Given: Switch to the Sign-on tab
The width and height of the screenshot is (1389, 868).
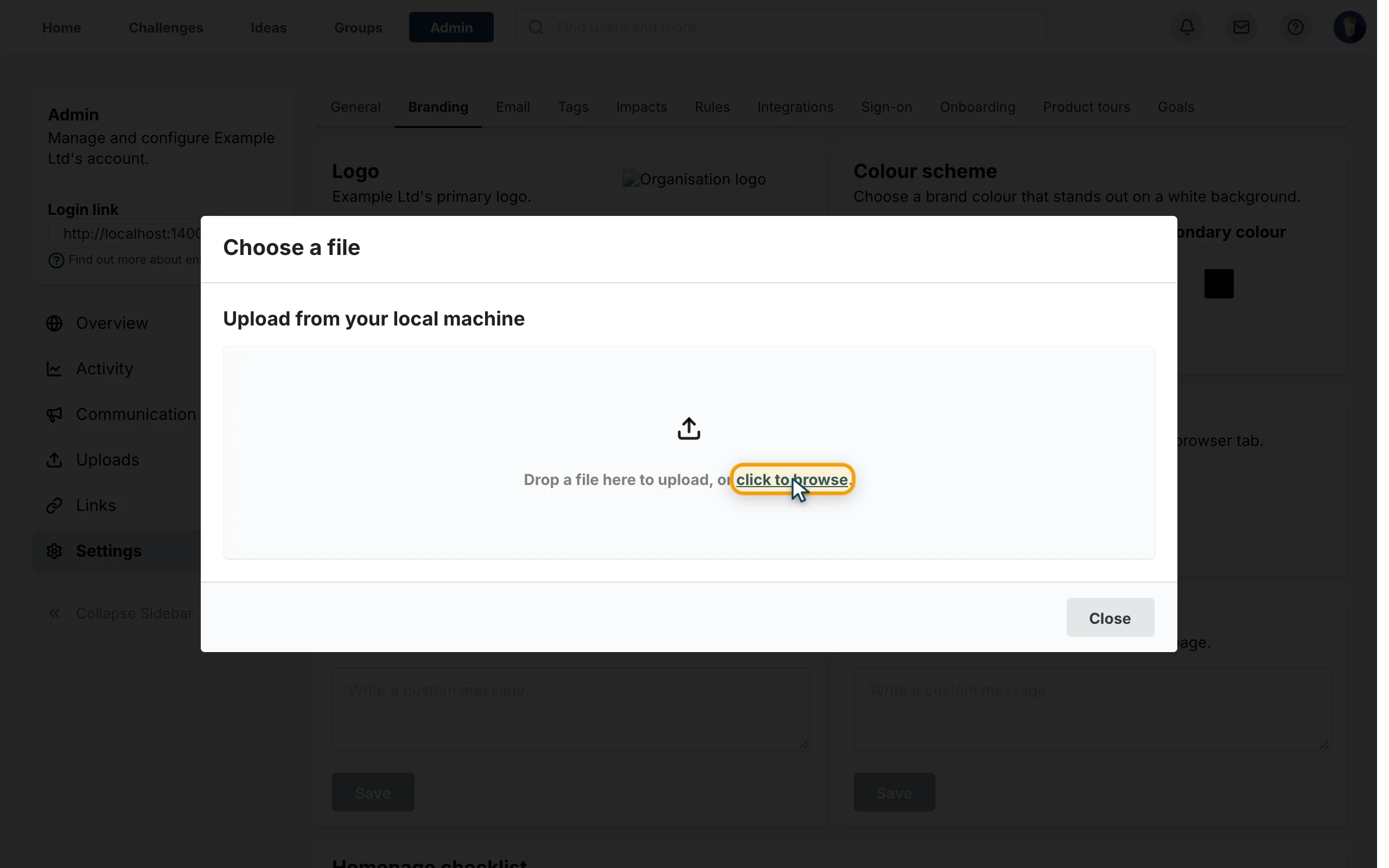Looking at the screenshot, I should [x=886, y=107].
